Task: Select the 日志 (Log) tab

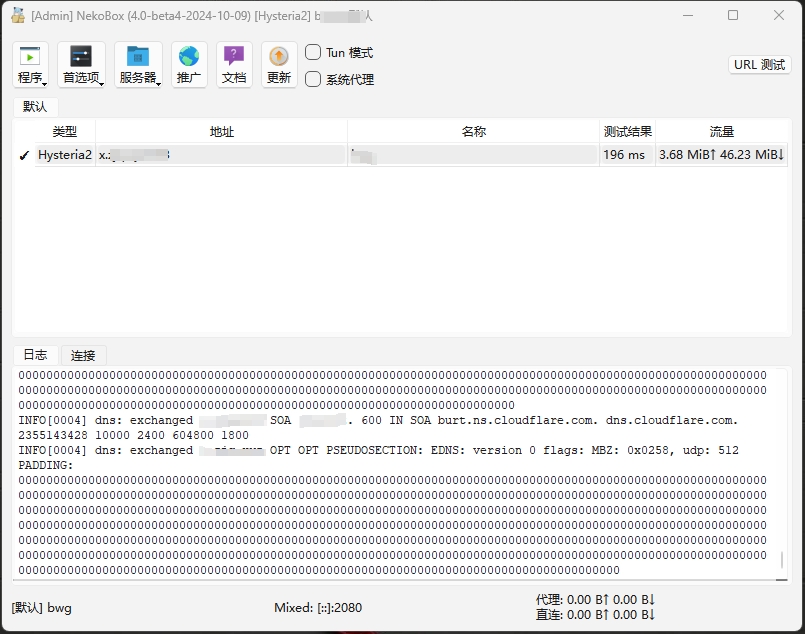Action: pos(35,355)
